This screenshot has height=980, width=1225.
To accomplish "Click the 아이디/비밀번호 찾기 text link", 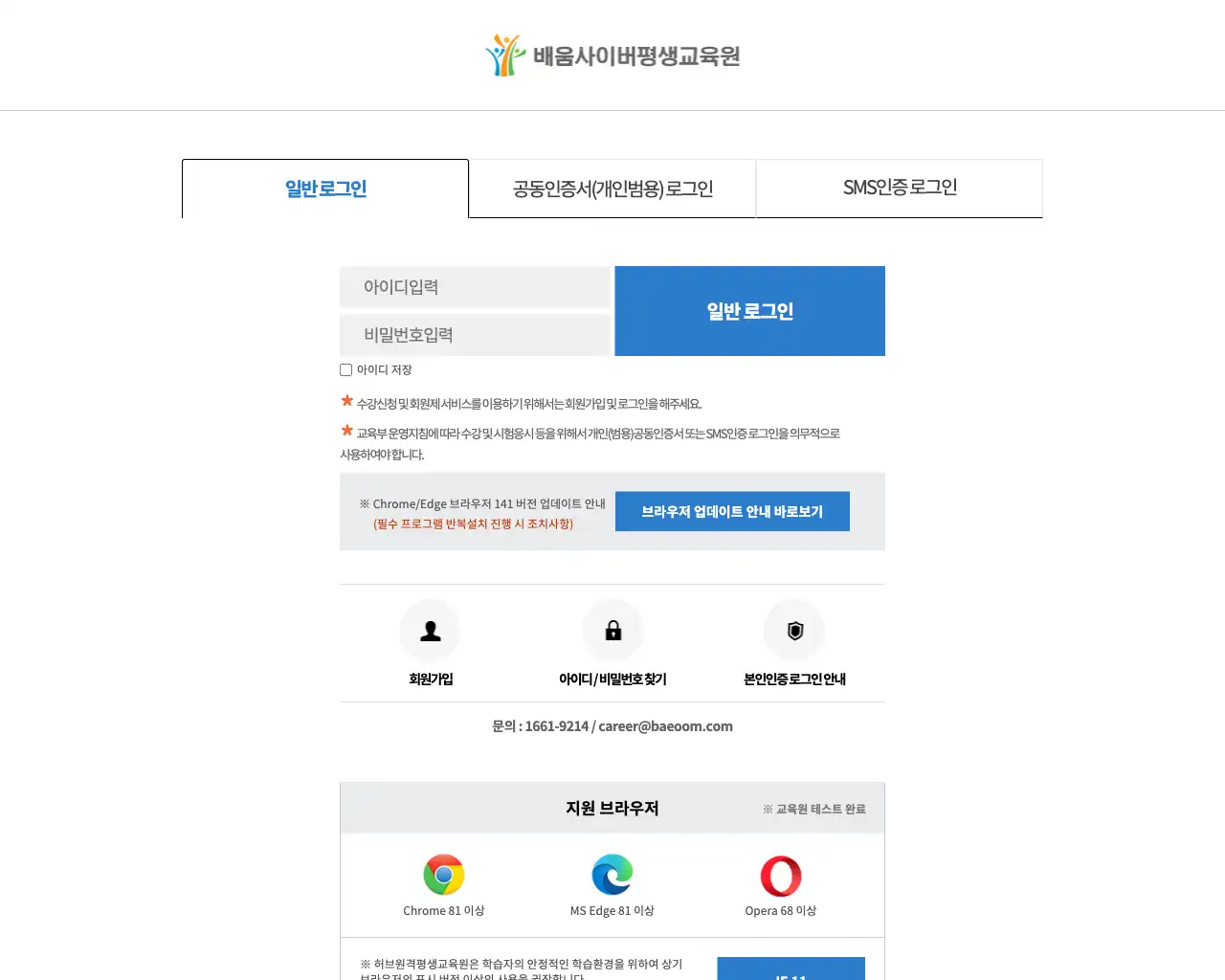I will click(612, 679).
